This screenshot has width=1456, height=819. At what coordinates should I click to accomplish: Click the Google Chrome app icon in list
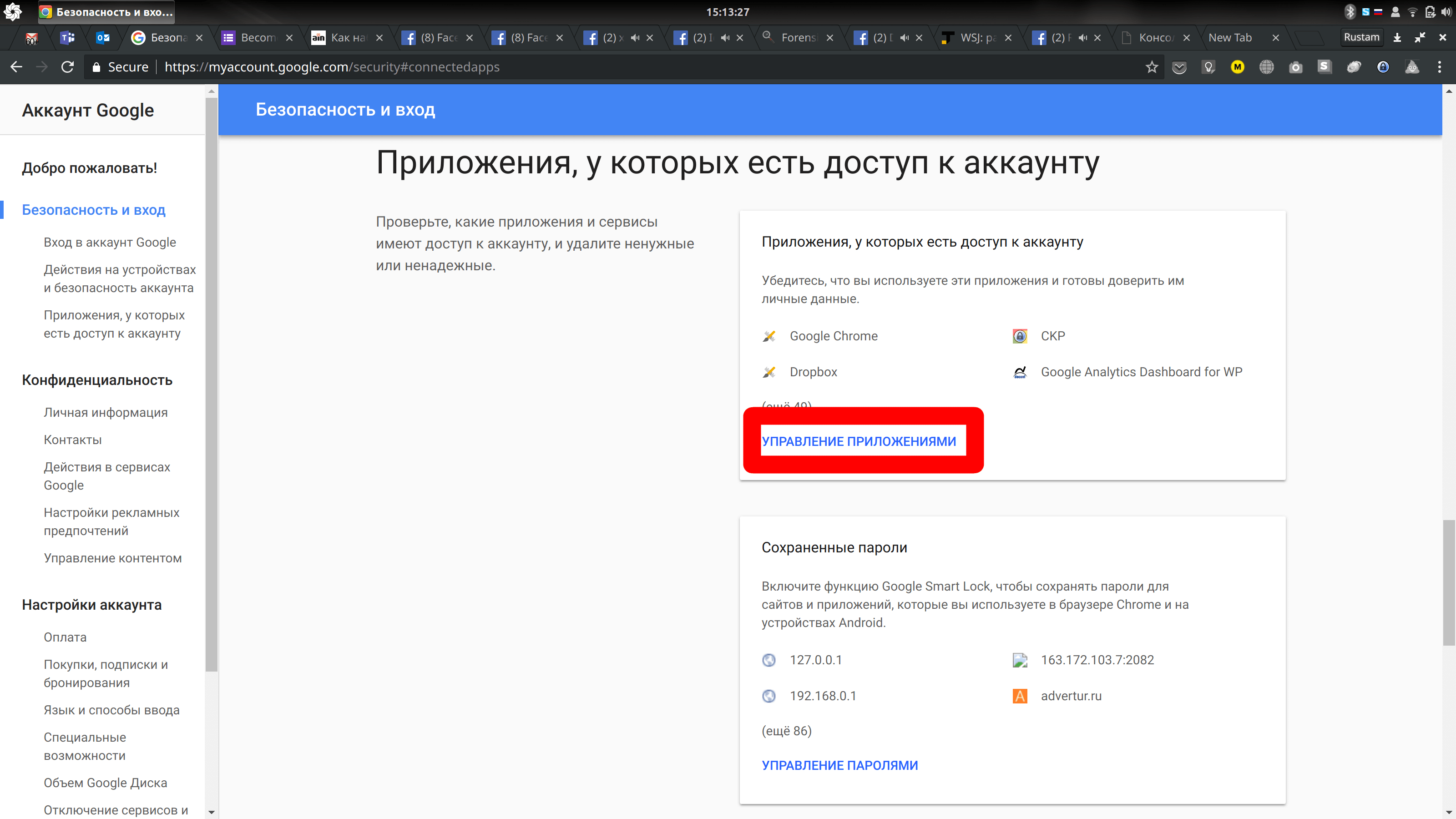[768, 336]
